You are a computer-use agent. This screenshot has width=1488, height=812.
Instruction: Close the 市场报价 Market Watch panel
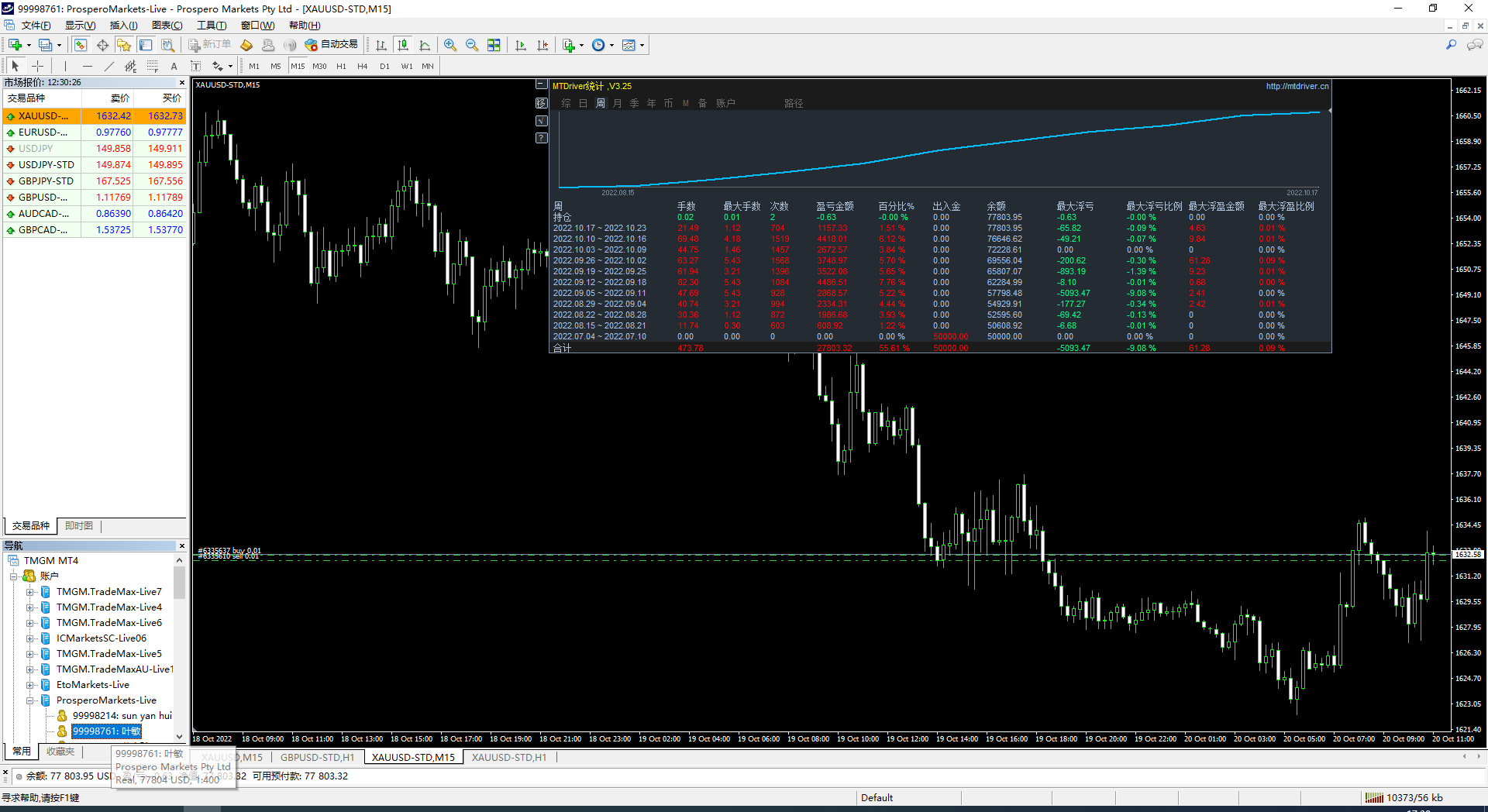click(x=182, y=82)
